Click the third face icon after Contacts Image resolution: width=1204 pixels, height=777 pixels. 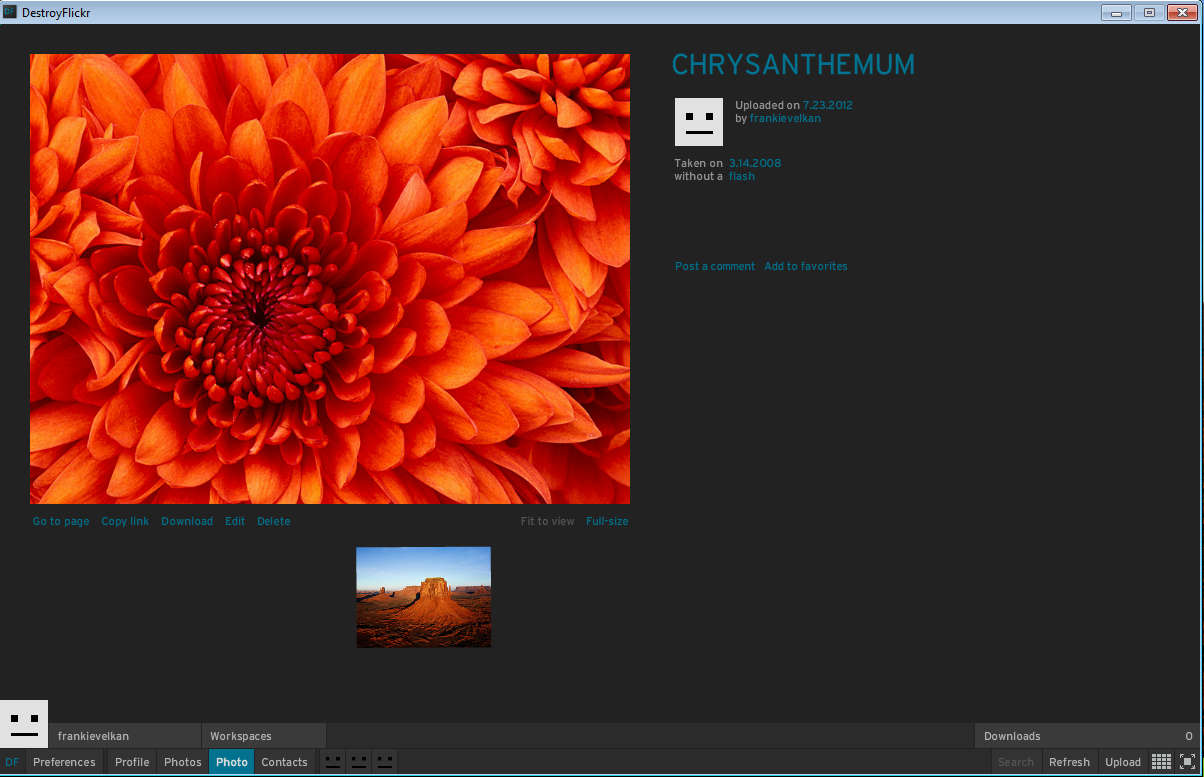pos(384,762)
